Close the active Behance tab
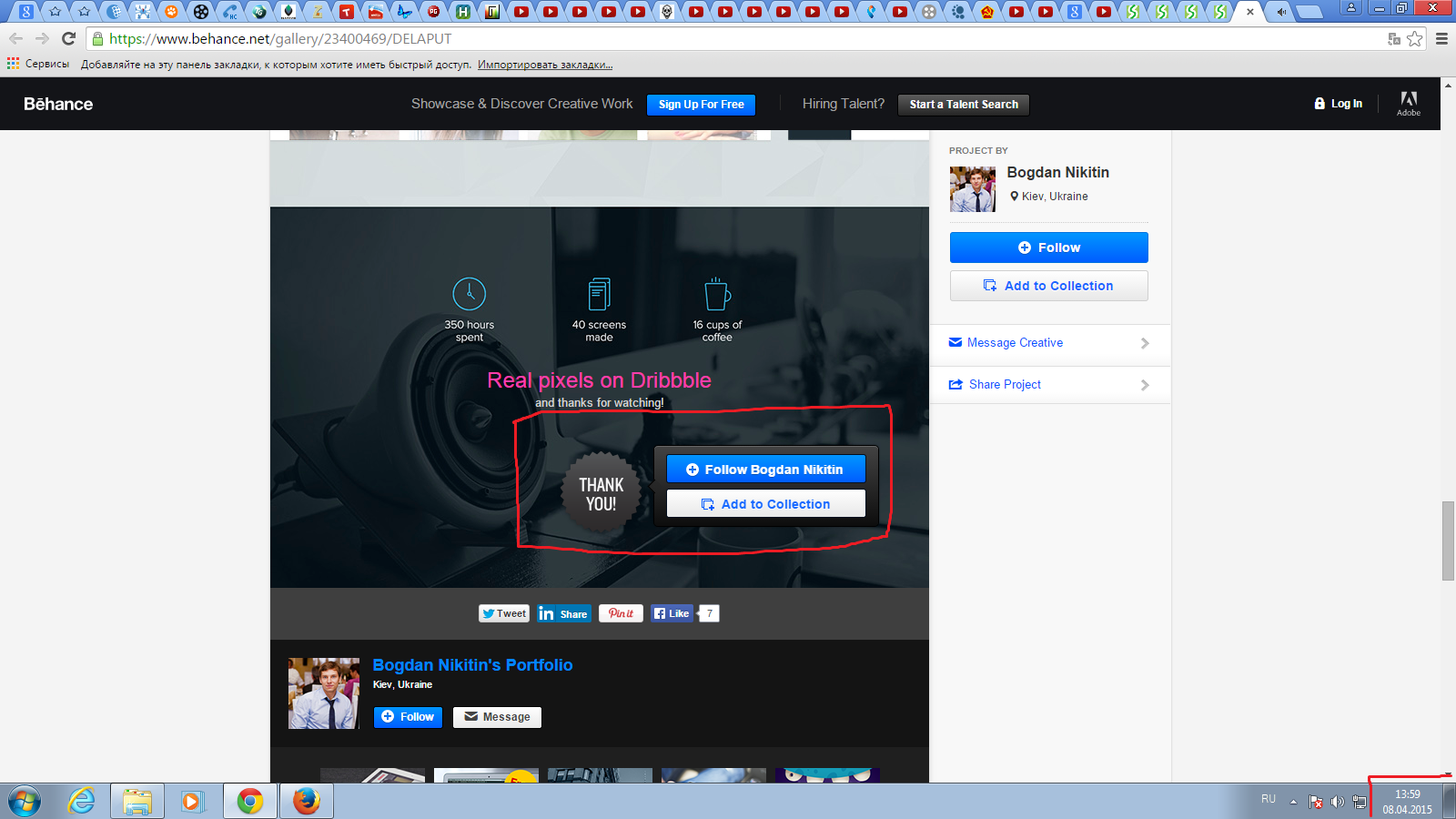This screenshot has height=819, width=1456. coord(1250,12)
